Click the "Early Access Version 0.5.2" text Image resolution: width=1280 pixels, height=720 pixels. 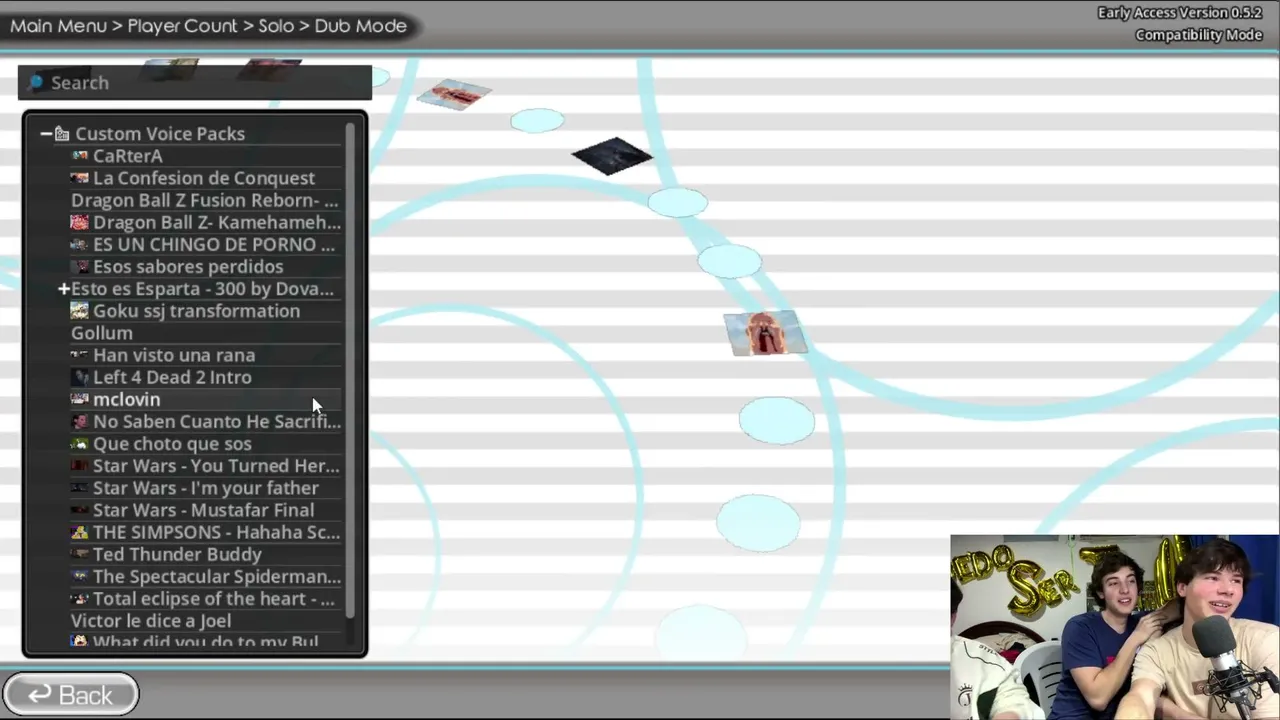1180,13
